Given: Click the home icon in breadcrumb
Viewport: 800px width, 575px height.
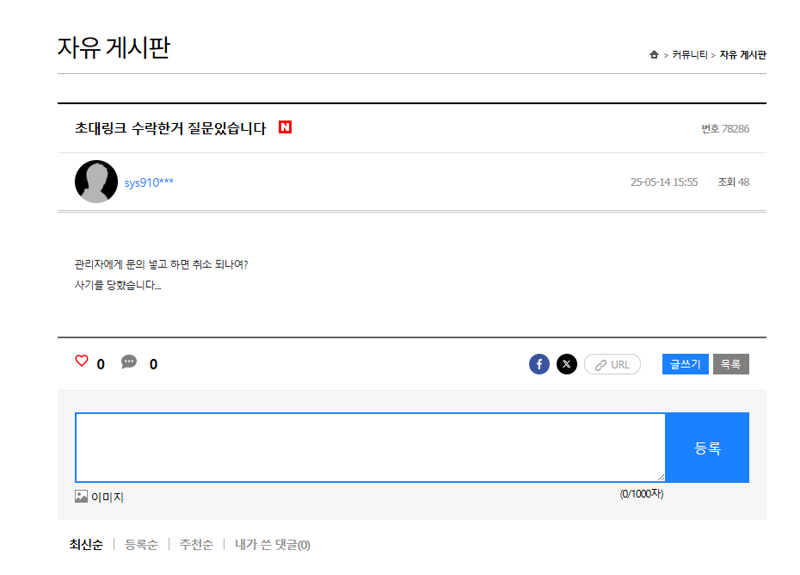Looking at the screenshot, I should pyautogui.click(x=654, y=54).
